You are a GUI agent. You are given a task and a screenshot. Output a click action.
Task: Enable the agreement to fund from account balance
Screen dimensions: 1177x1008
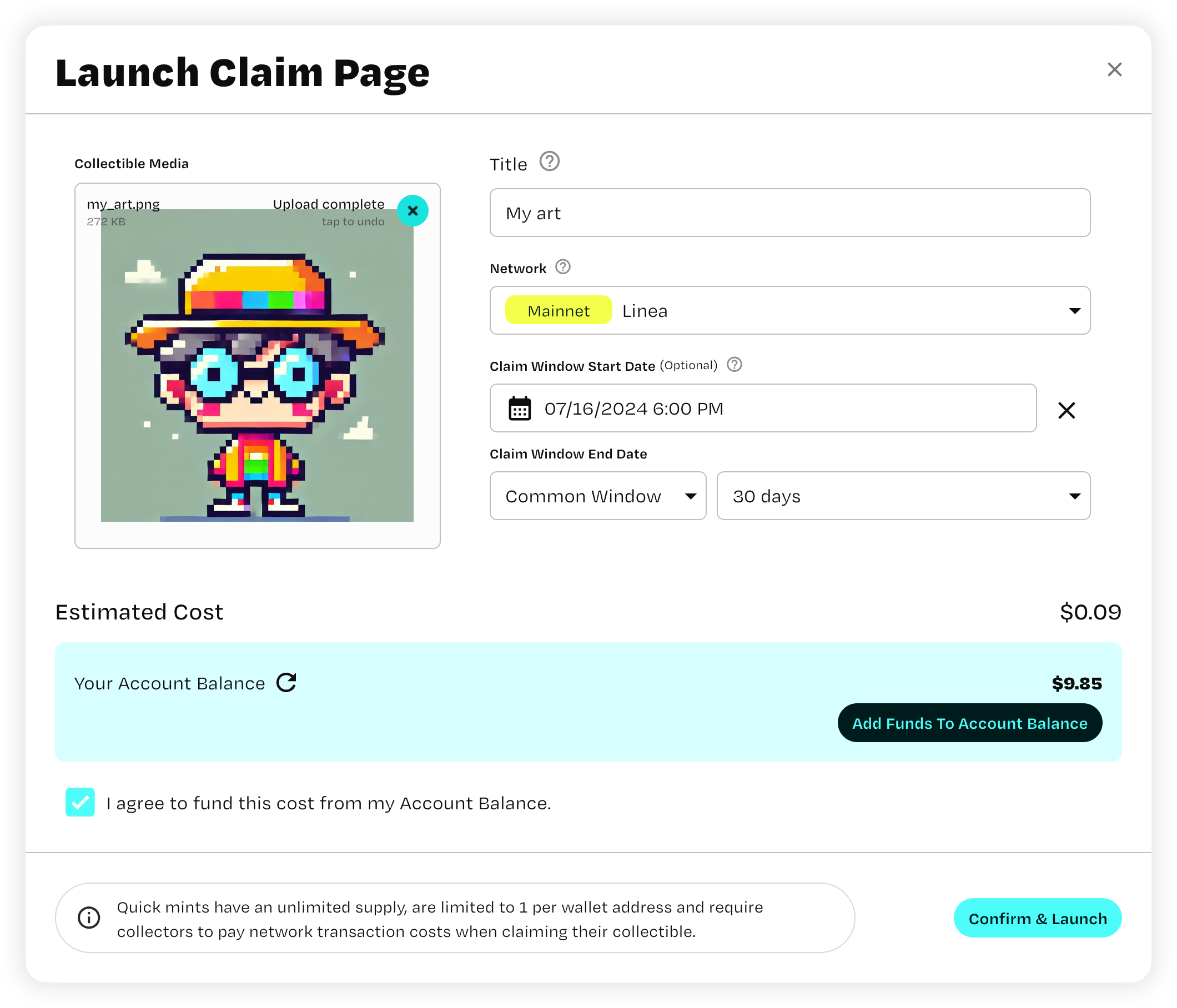(82, 802)
